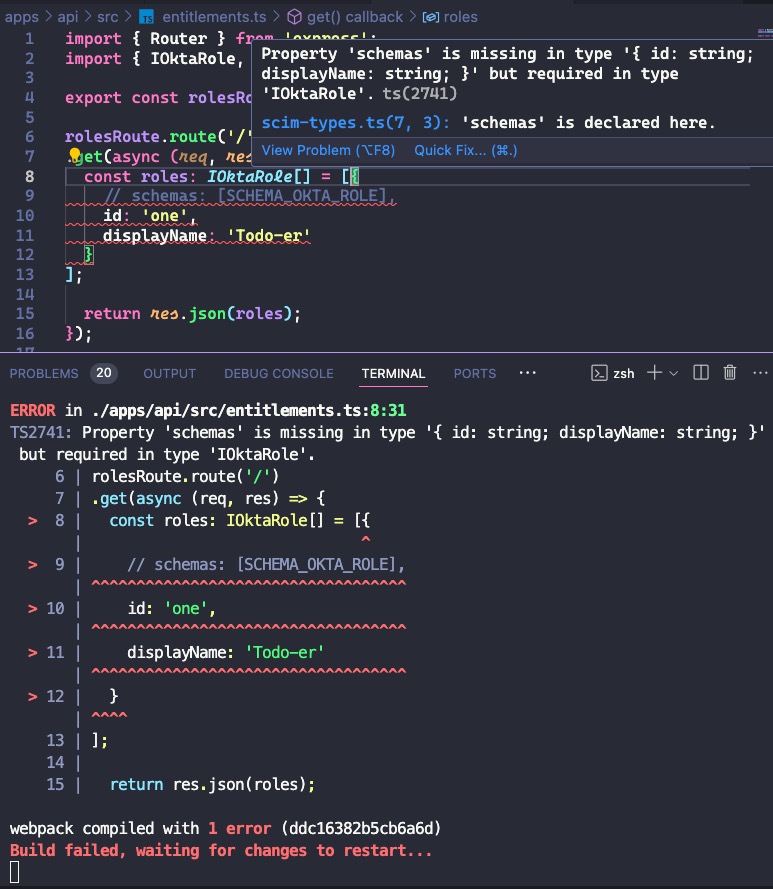Image resolution: width=773 pixels, height=889 pixels.
Task: Select the TERMINAL tab
Action: pos(393,374)
